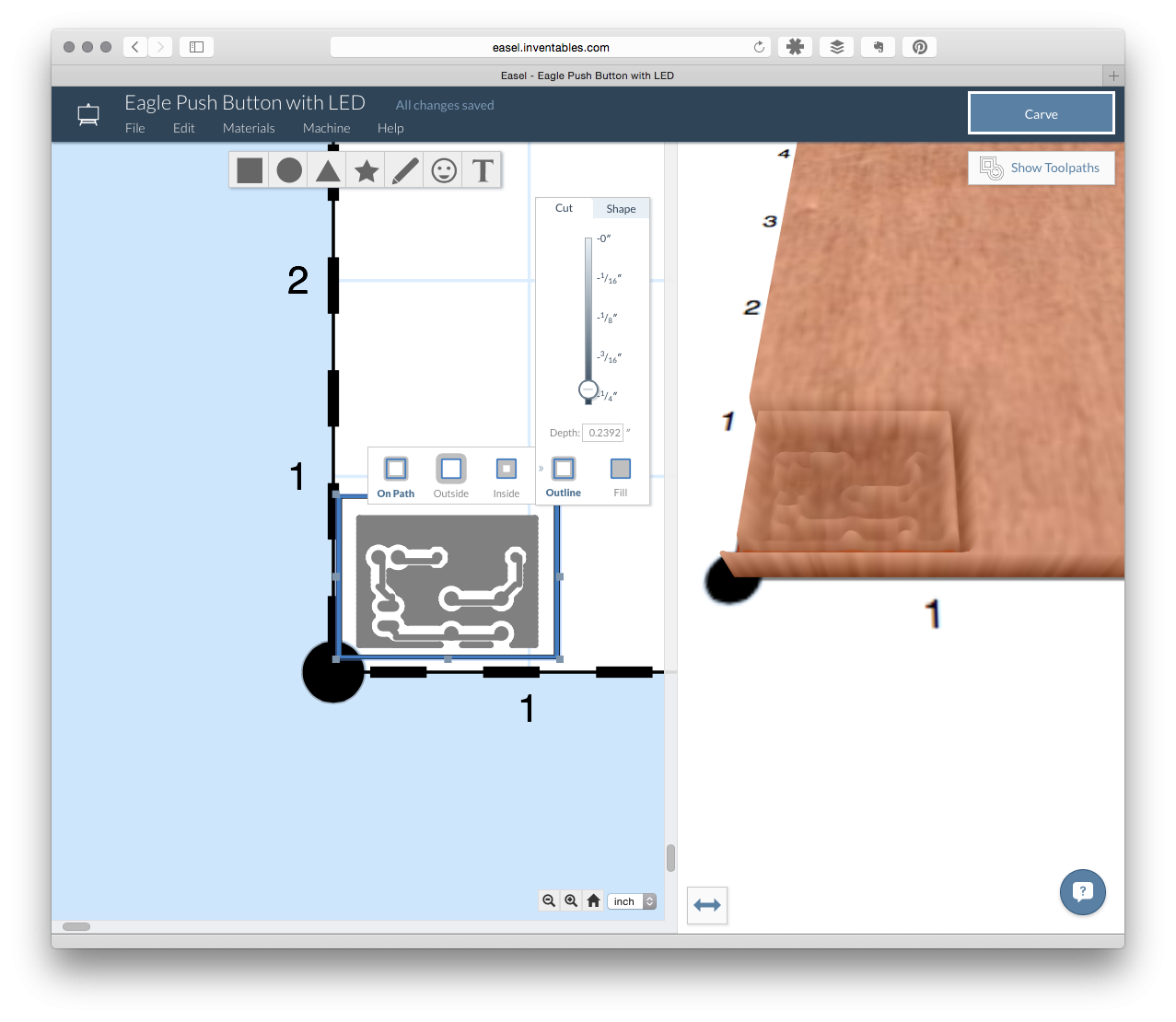Open the Materials menu
The height and width of the screenshot is (1022, 1176).
[x=249, y=128]
